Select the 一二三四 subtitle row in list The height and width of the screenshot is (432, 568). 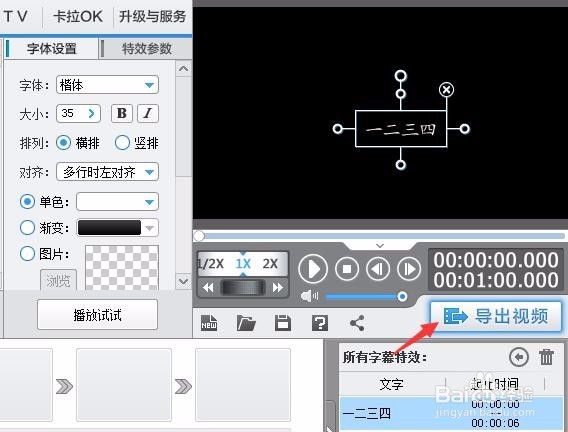pos(451,413)
